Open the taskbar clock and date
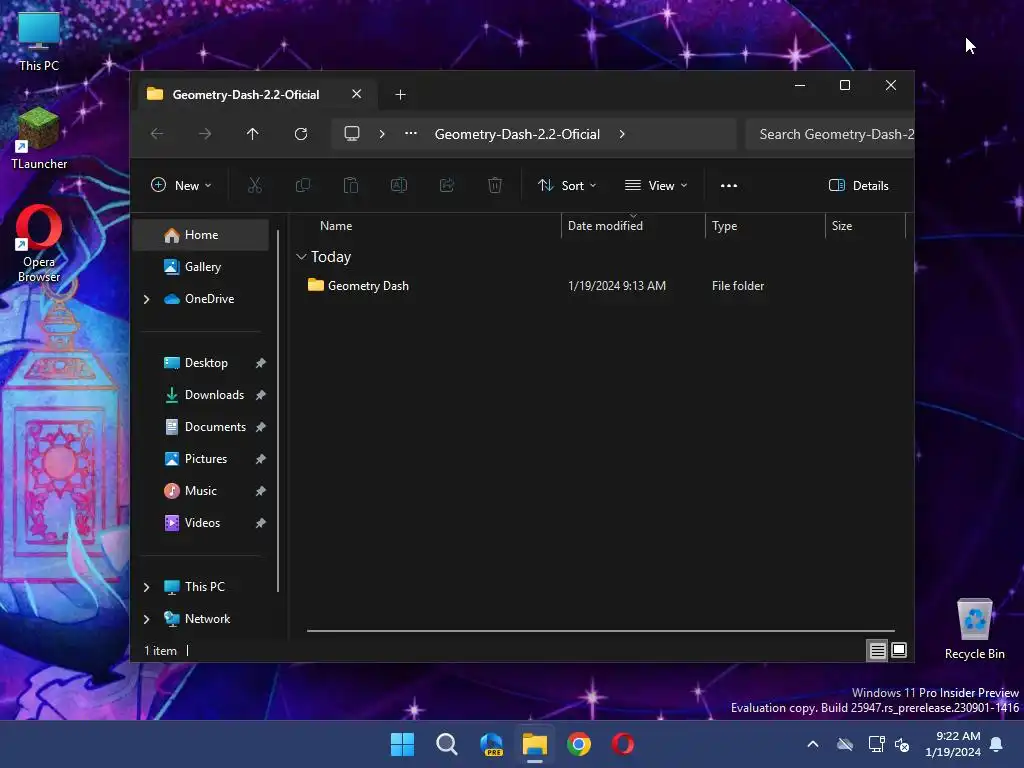1024x768 pixels. click(953, 744)
